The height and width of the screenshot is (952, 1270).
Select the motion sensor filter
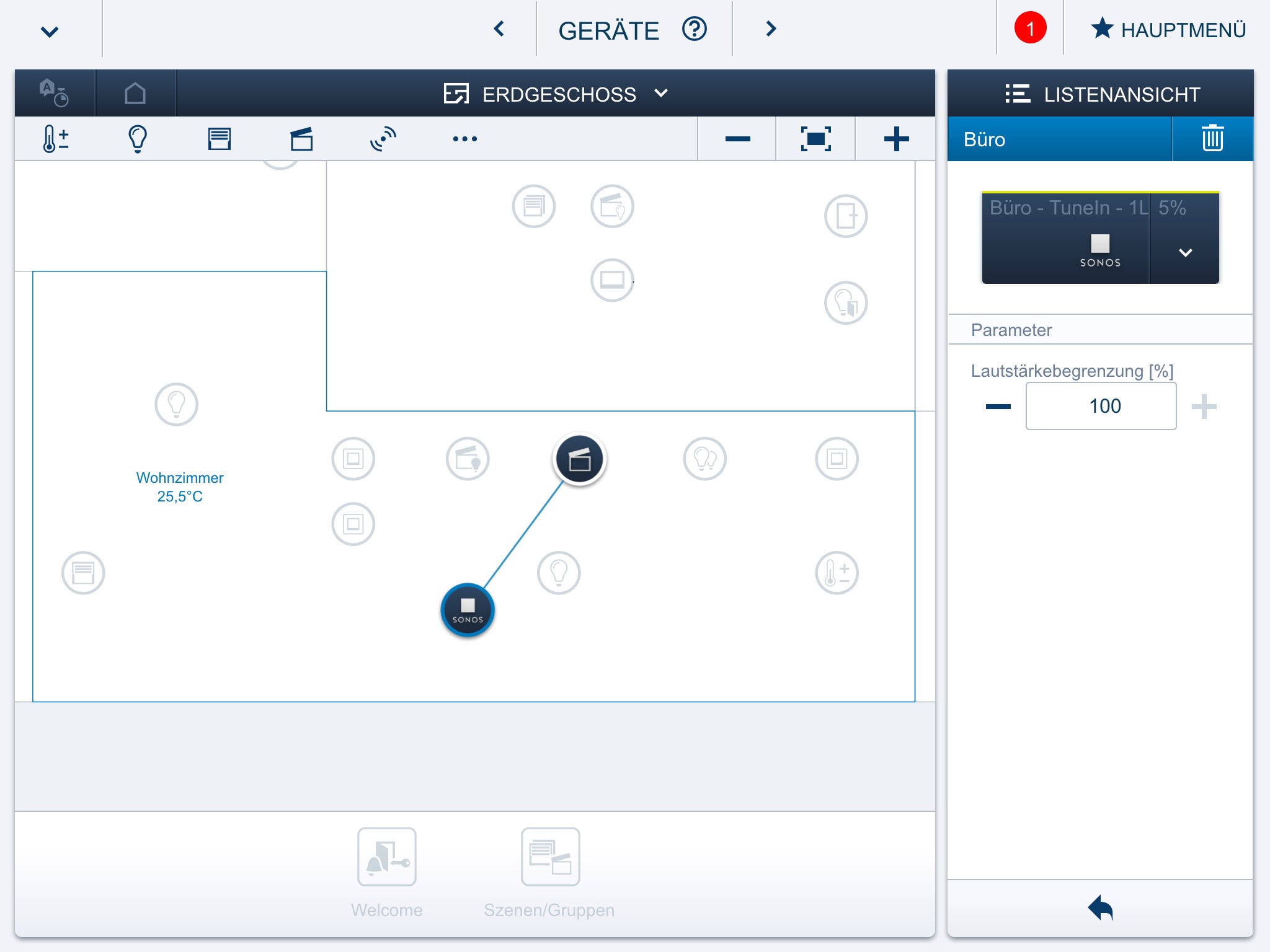pyautogui.click(x=383, y=138)
